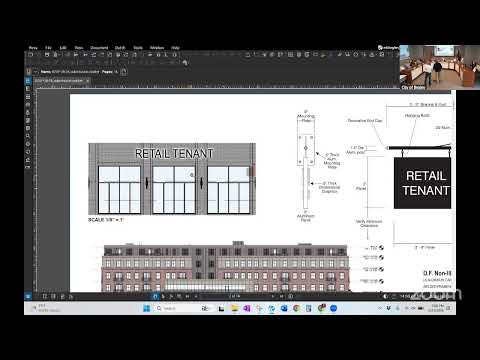Screen dimensions: 480x360
Task: Open the Window menu
Action: [157, 48]
